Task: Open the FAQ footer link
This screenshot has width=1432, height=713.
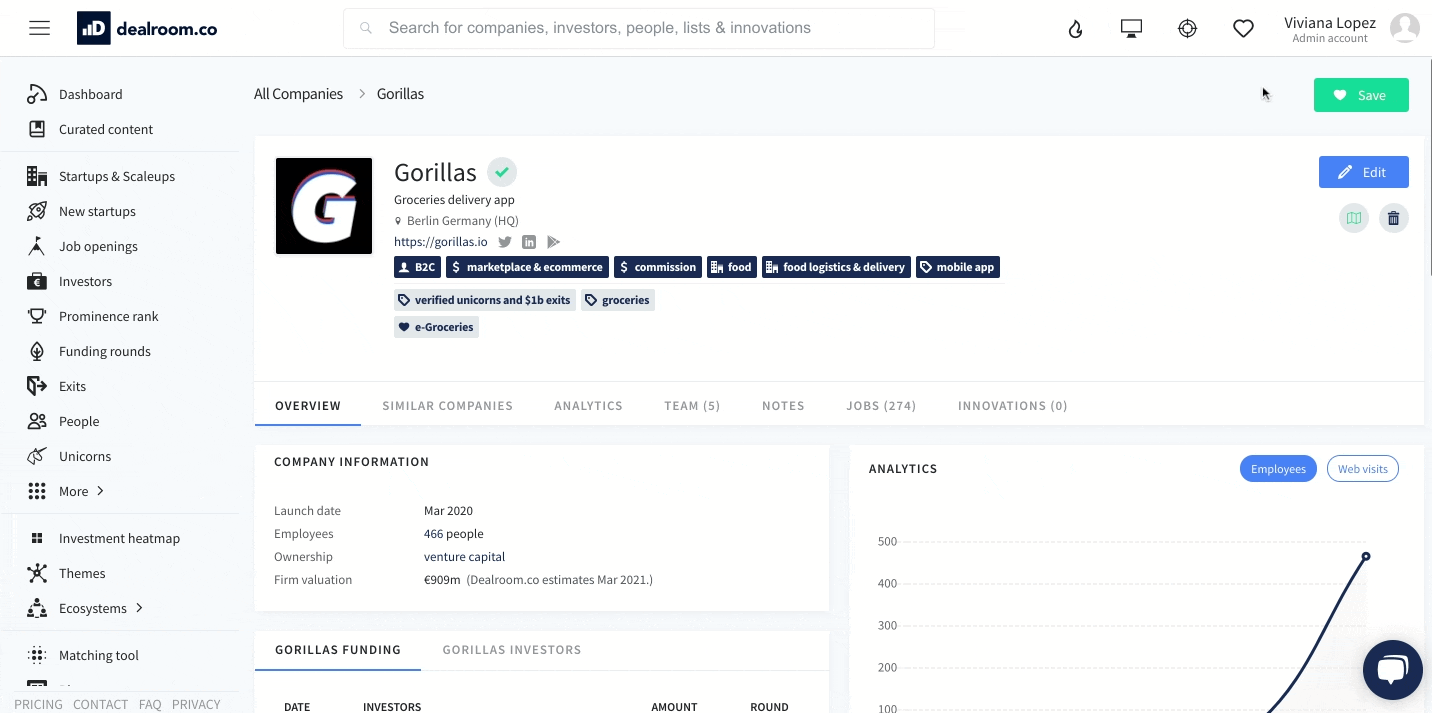Action: click(x=150, y=704)
